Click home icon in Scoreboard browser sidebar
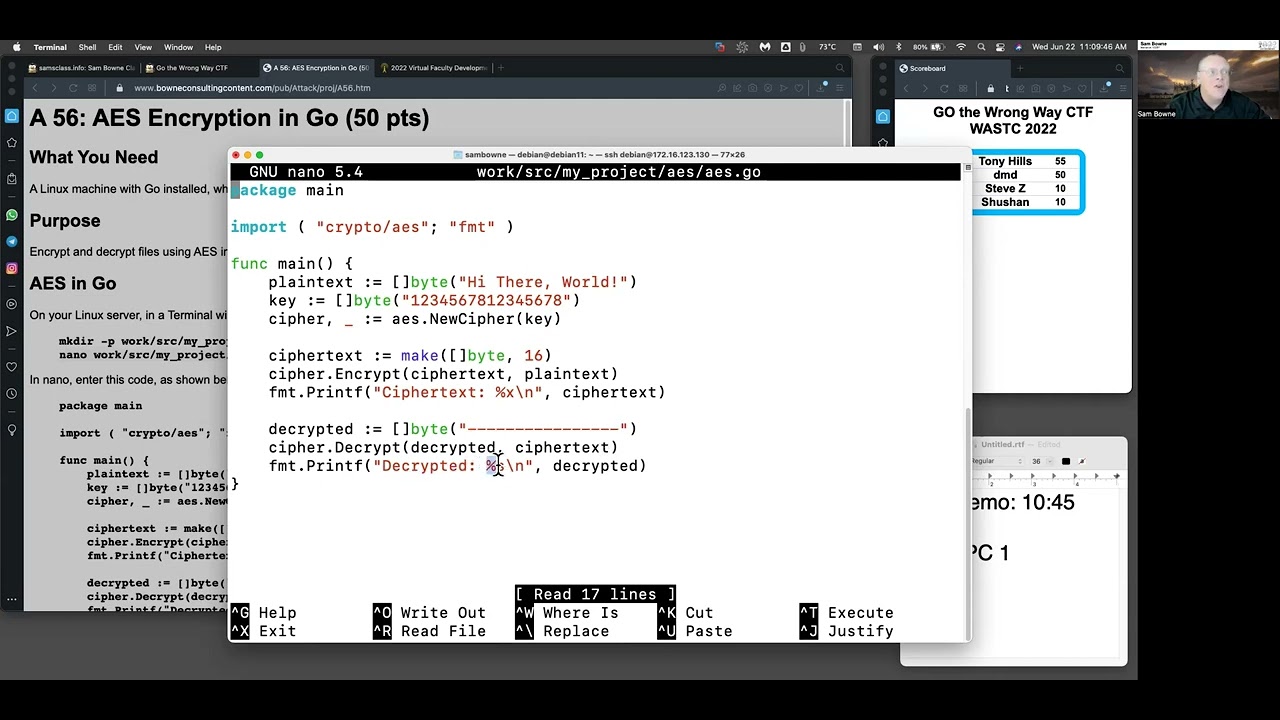Screen dimensions: 1280x720 tap(883, 116)
